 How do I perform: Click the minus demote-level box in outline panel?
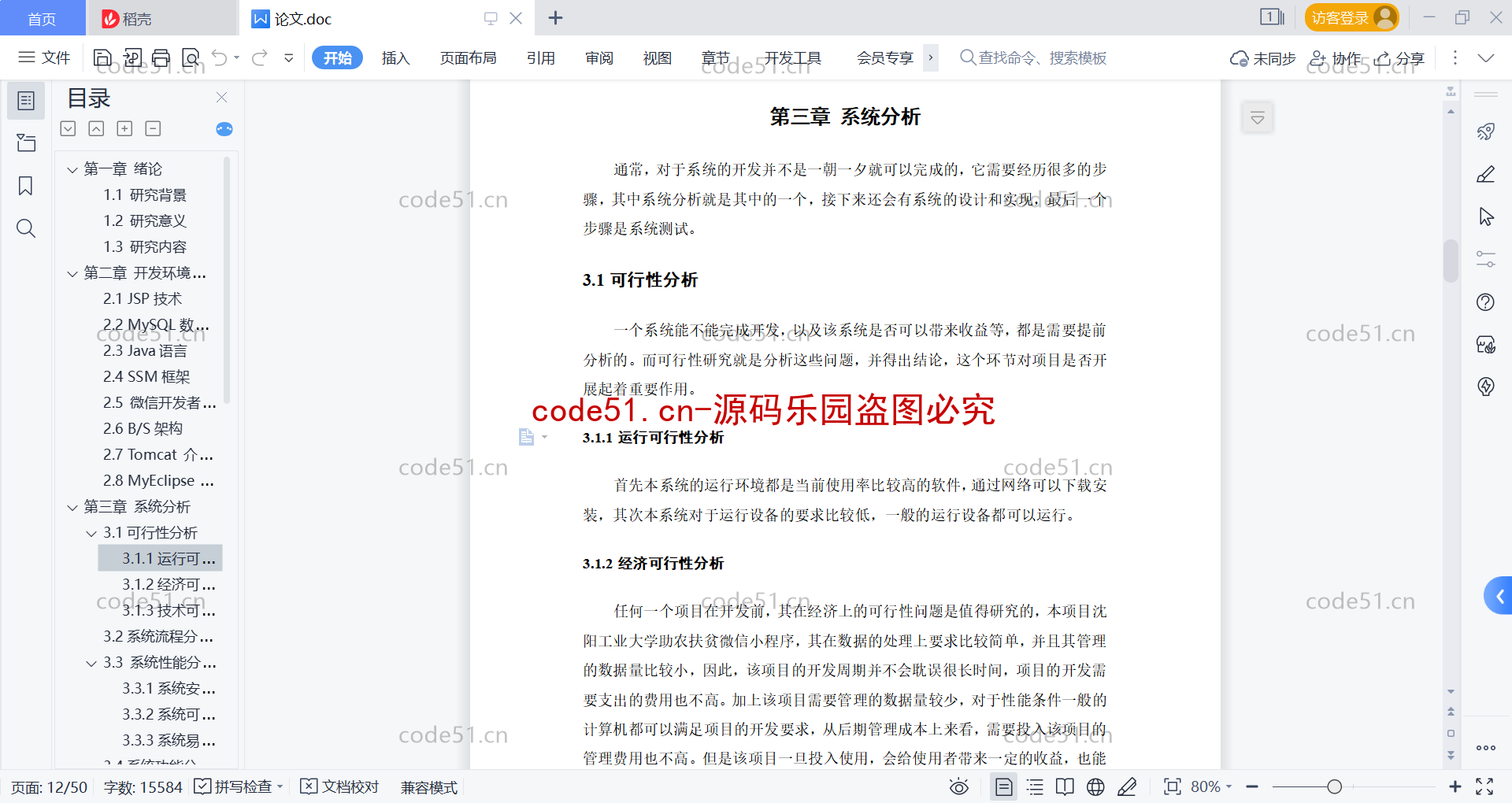pos(153,128)
